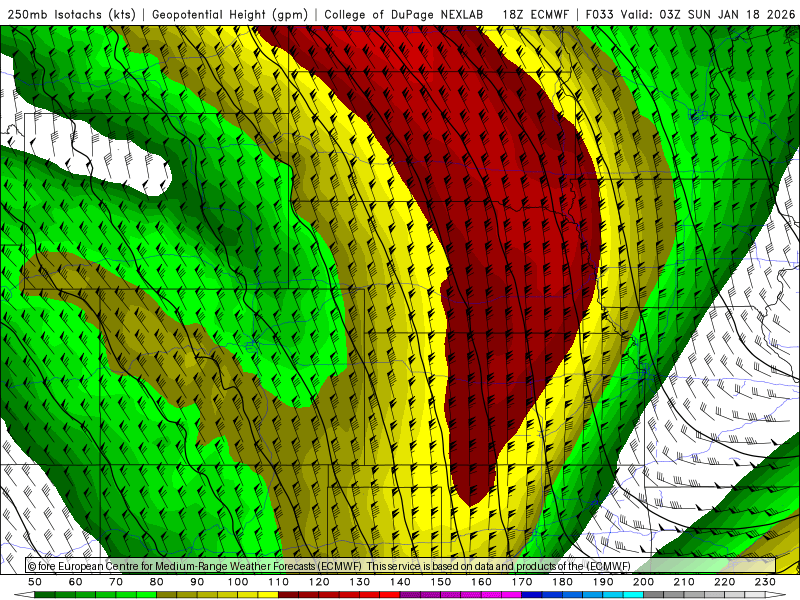Click the '130' legend value
800x600 pixels.
tap(360, 582)
